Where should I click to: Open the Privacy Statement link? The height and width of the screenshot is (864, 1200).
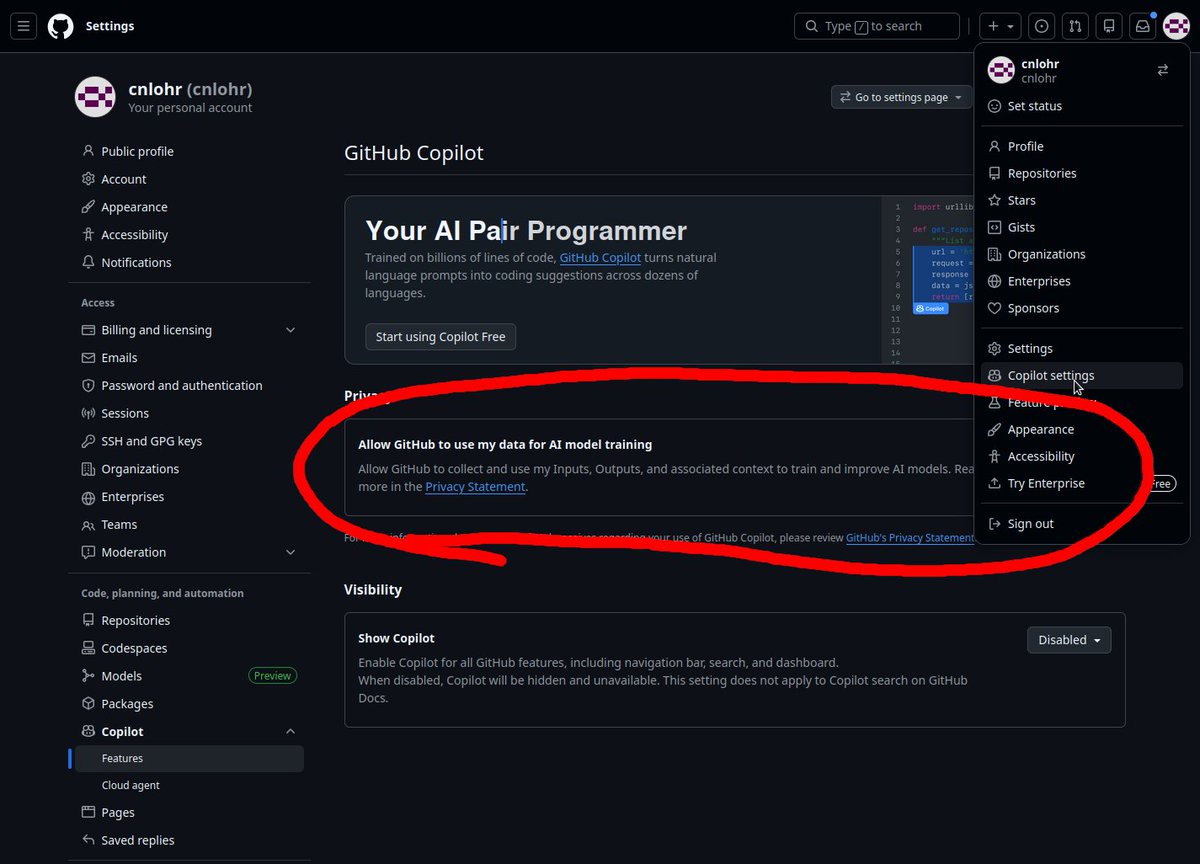point(475,487)
